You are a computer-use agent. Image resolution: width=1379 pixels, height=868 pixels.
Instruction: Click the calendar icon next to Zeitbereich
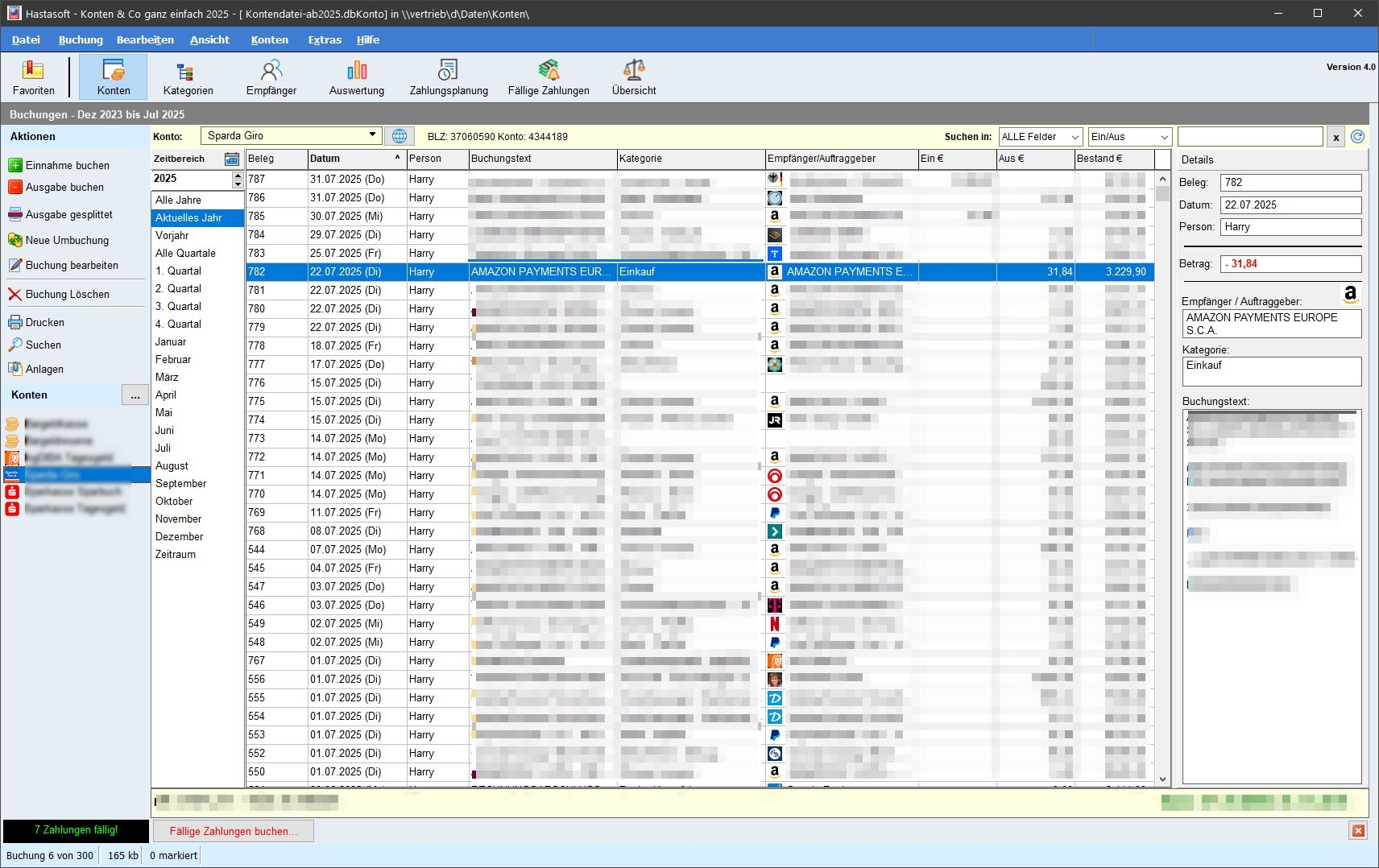pyautogui.click(x=232, y=159)
